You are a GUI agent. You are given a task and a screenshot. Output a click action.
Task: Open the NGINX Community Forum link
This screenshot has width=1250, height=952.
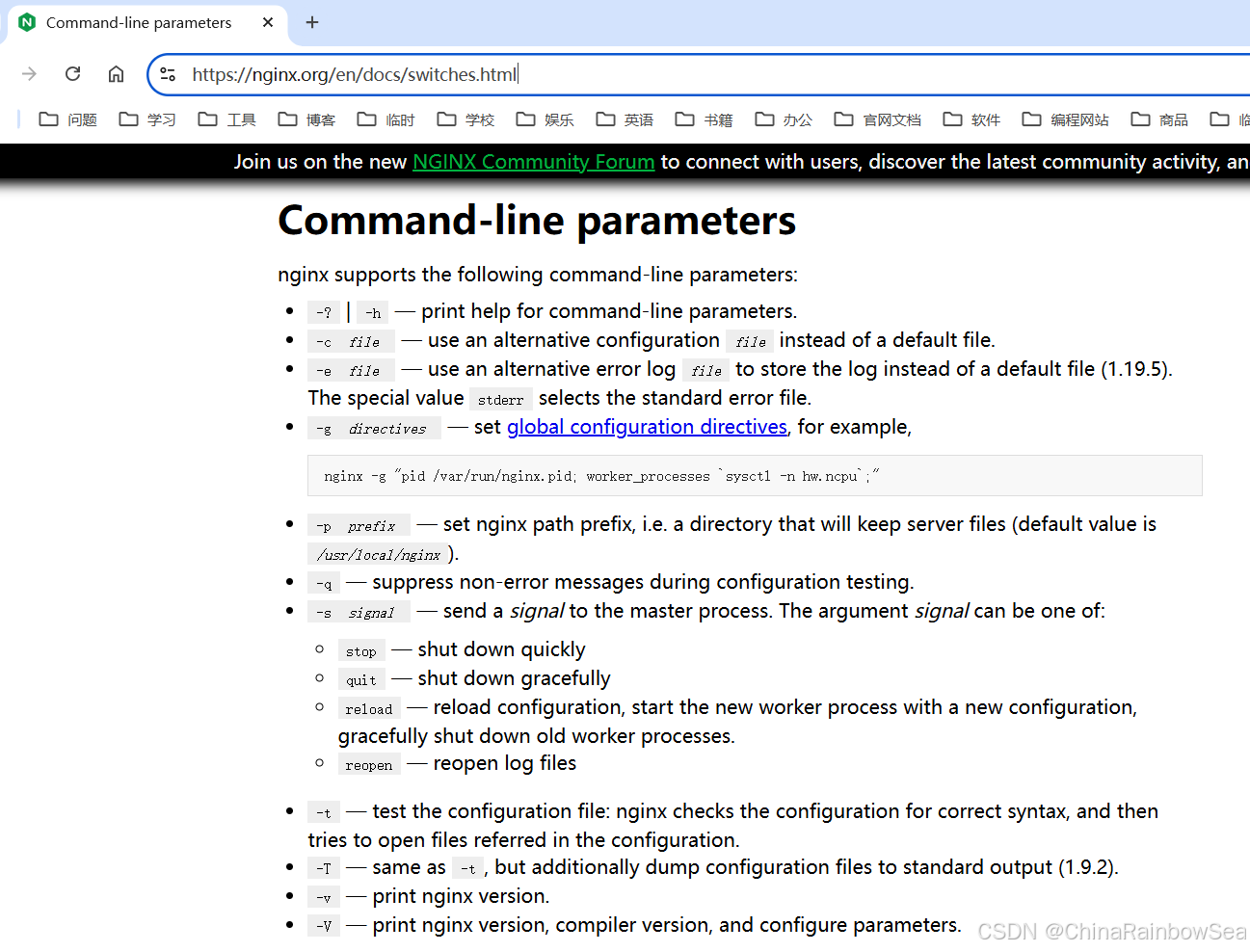[x=533, y=162]
